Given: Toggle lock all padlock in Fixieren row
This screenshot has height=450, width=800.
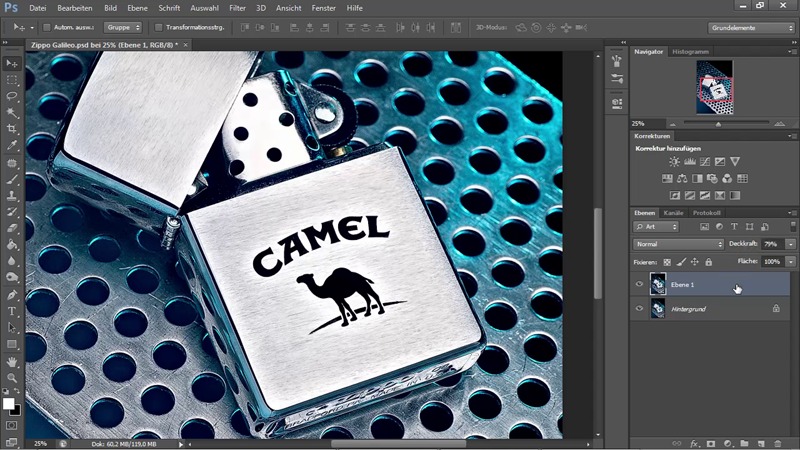Looking at the screenshot, I should (x=709, y=262).
